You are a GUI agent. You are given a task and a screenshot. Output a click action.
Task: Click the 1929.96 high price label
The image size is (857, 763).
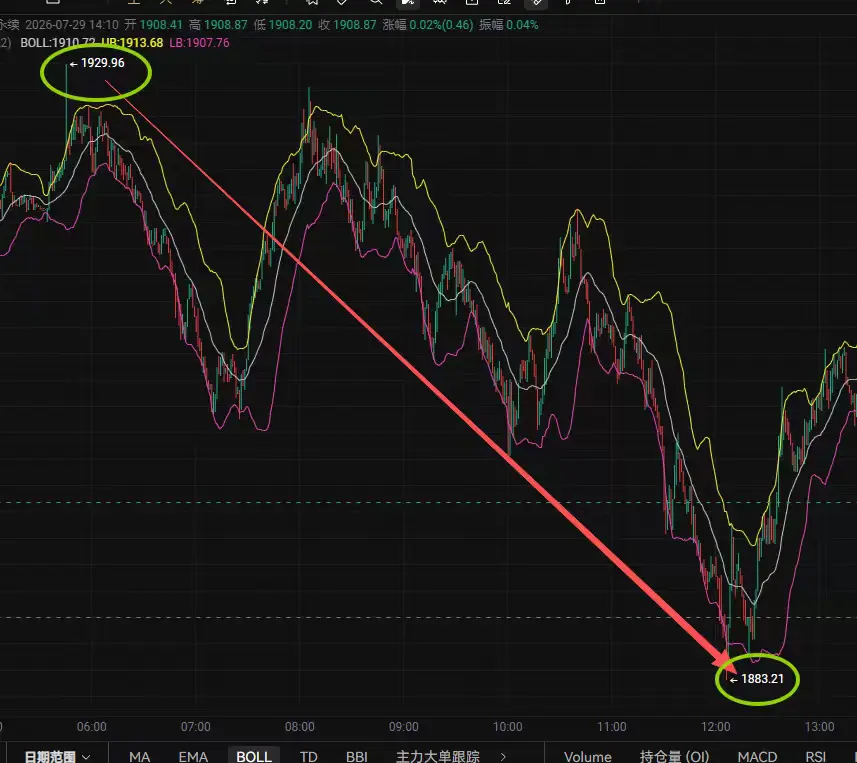pyautogui.click(x=102, y=63)
